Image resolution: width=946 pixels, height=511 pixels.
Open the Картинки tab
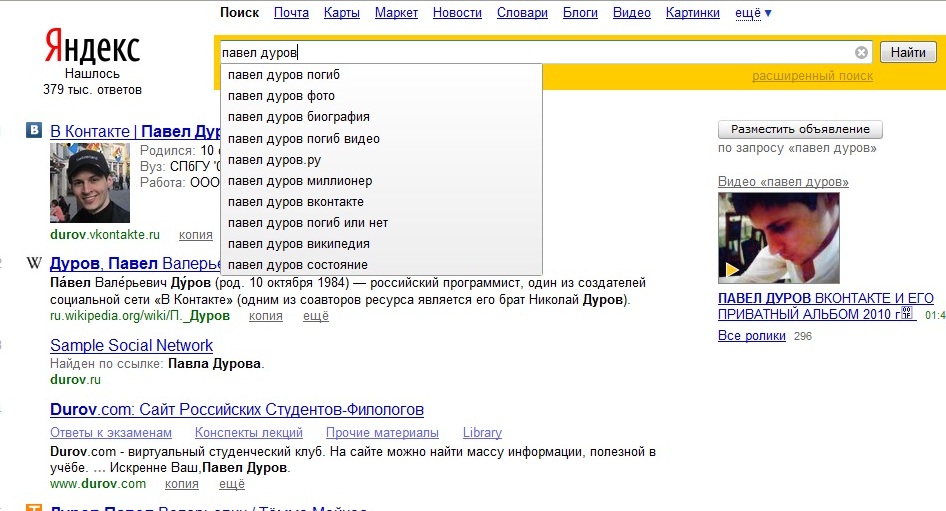click(x=693, y=13)
